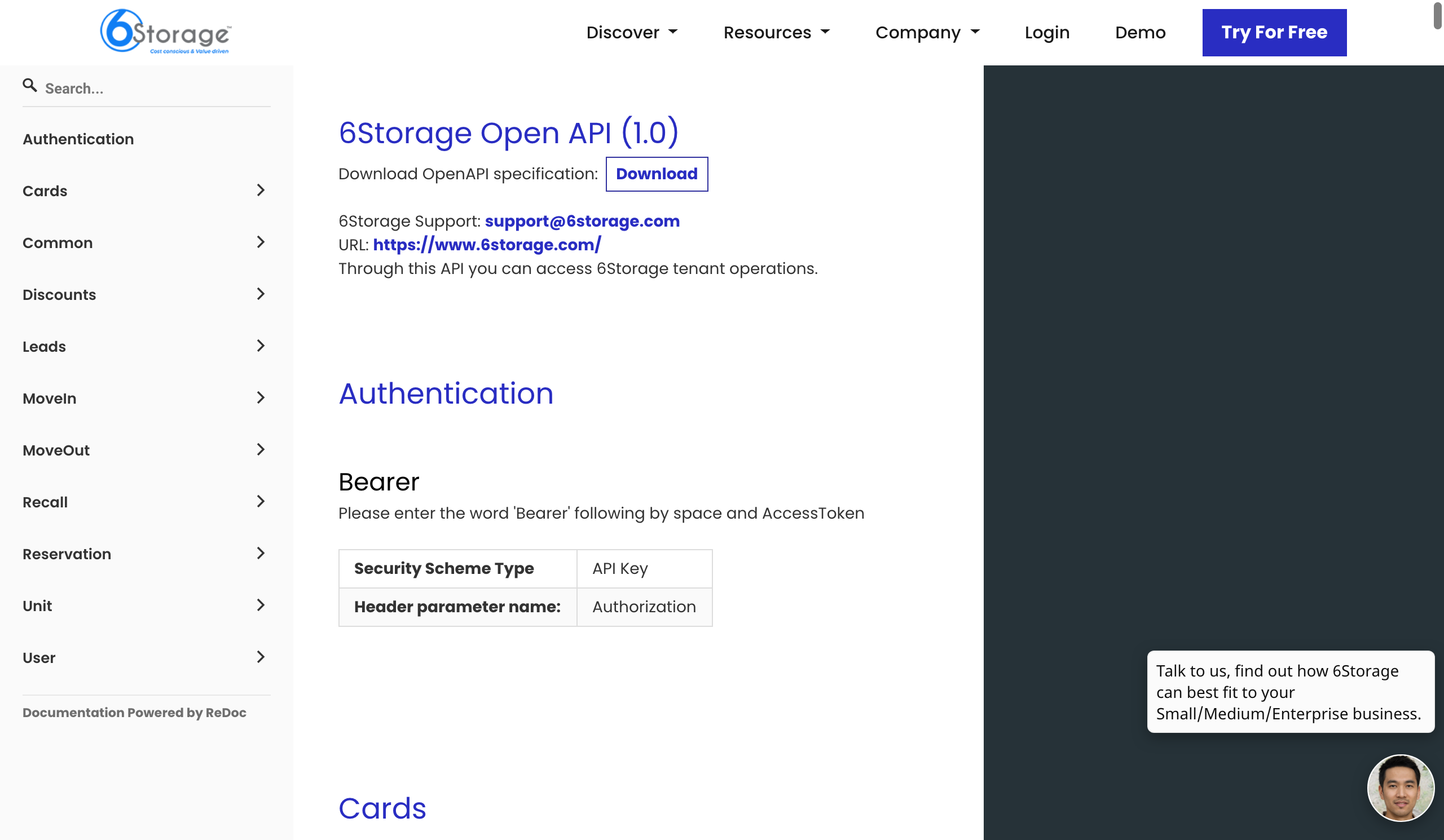Viewport: 1444px width, 840px height.
Task: Click the support@6storage.com email link
Action: pos(582,221)
